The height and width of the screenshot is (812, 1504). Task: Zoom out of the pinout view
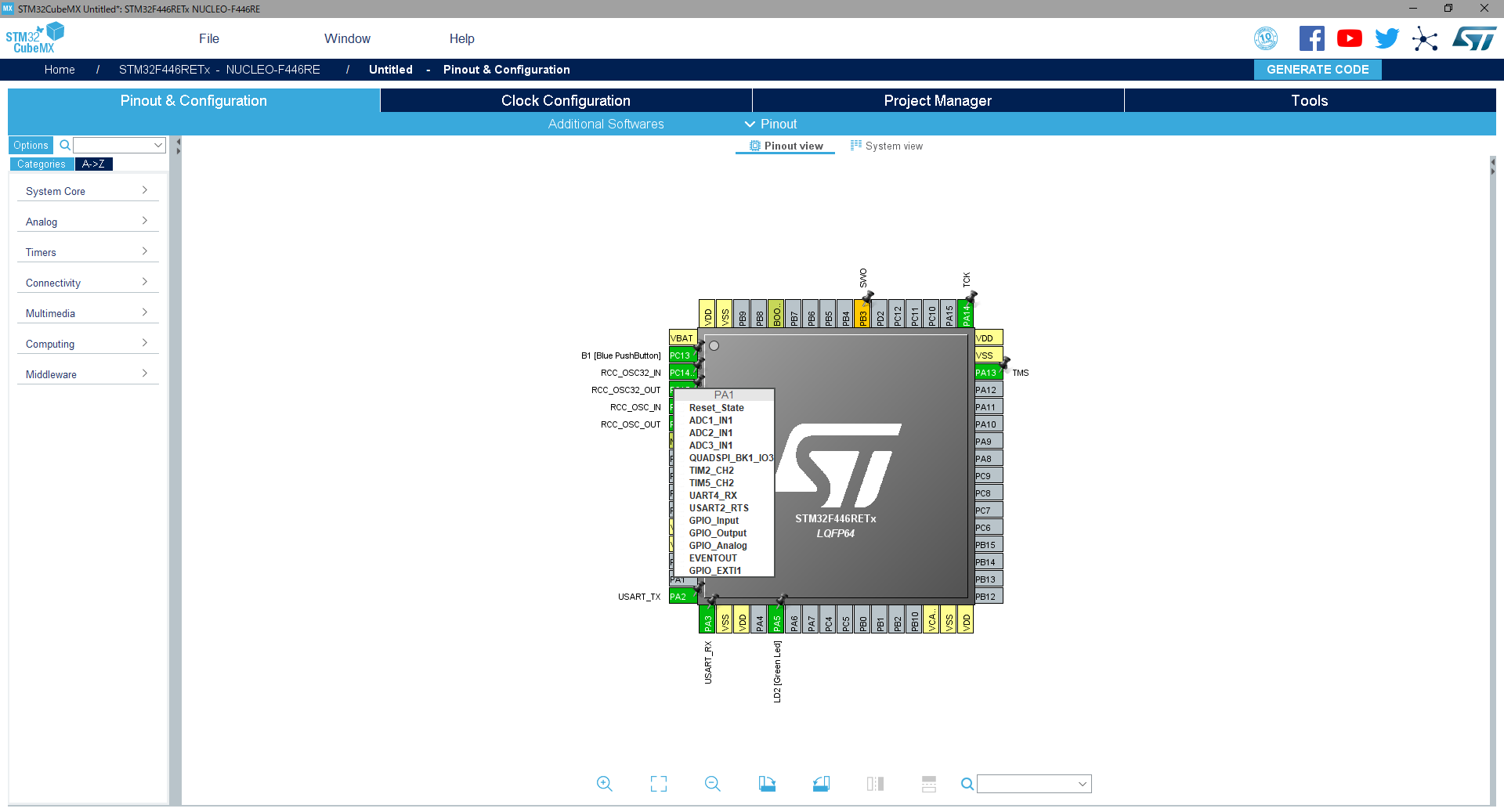712,784
